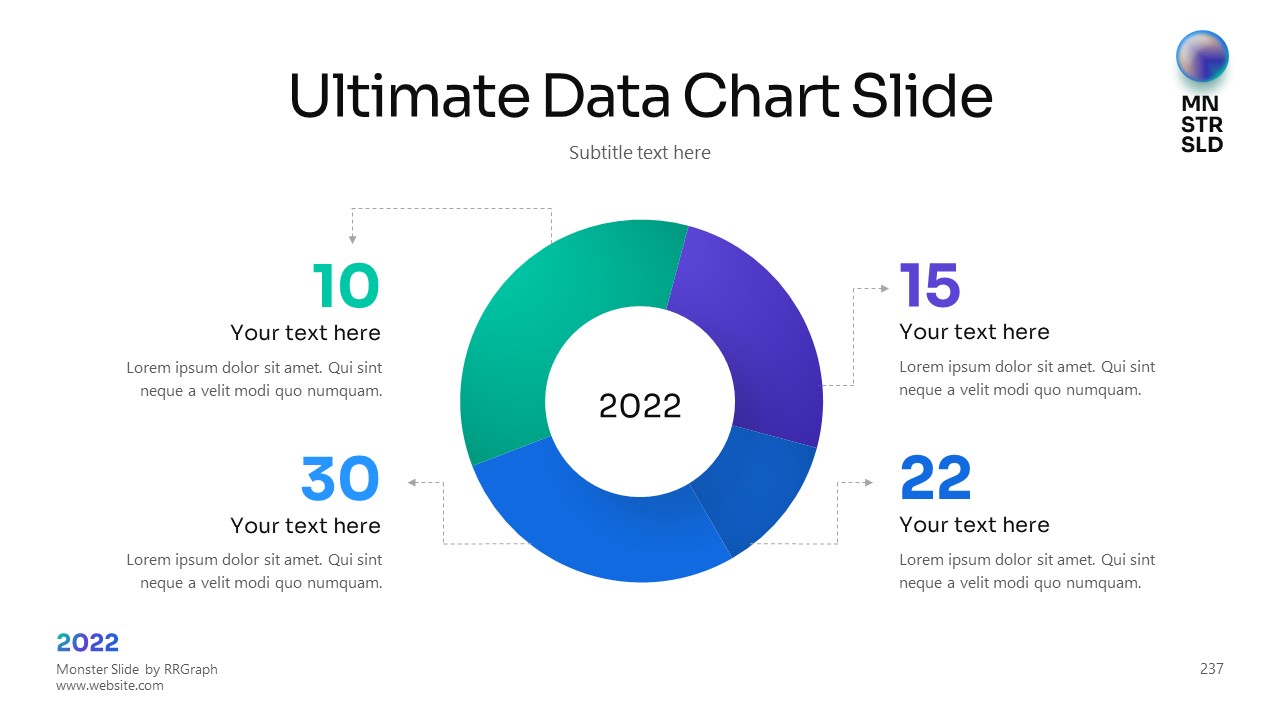The width and height of the screenshot is (1280, 720).
Task: Click 'Your text here' heading under 10
Action: pos(305,333)
